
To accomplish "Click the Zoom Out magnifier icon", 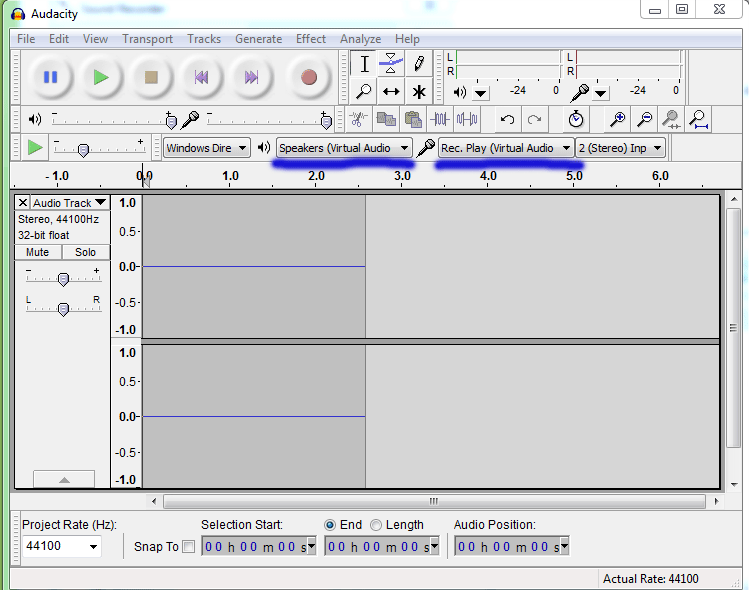I will point(645,119).
